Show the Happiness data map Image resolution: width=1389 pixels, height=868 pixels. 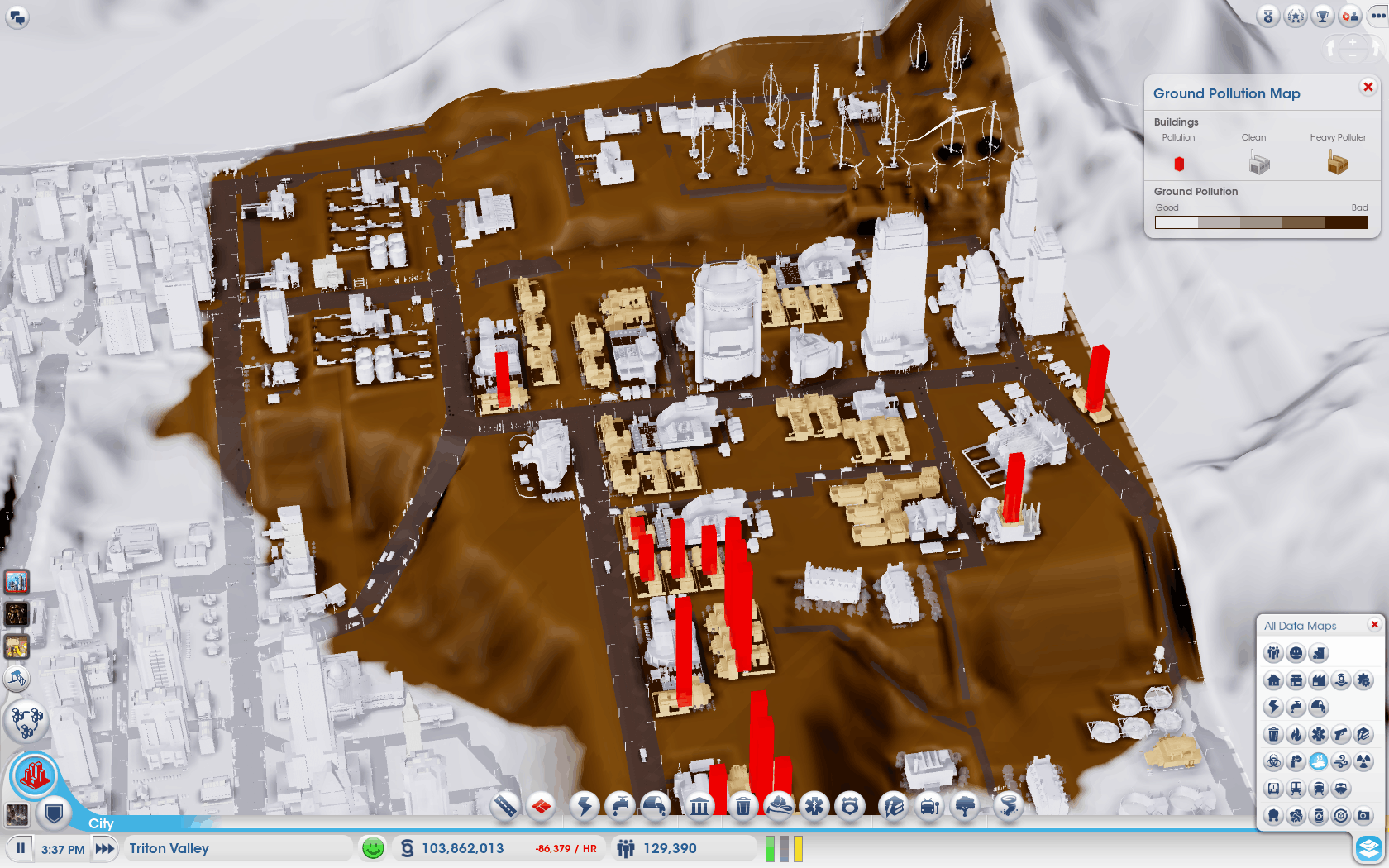(x=1296, y=653)
